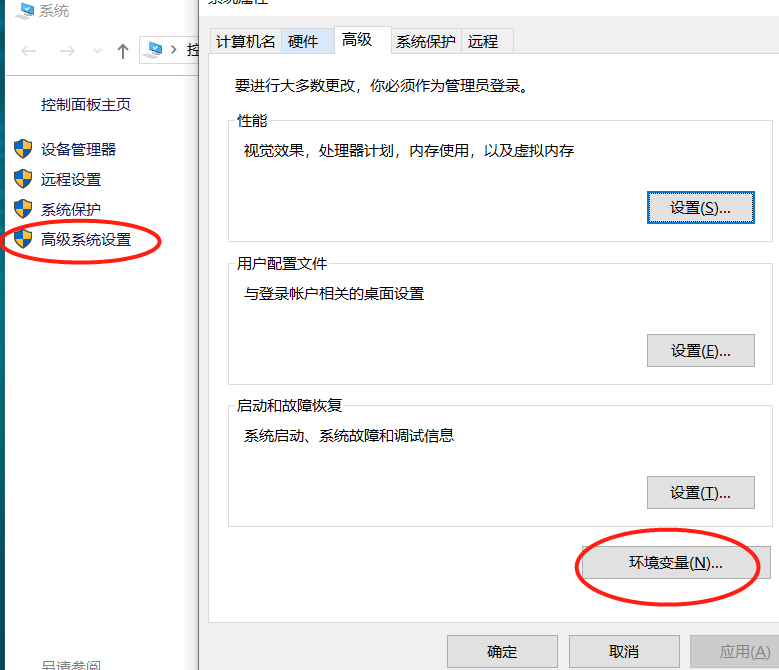This screenshot has height=670, width=779.
Task: Go back with the left arrow
Action: point(29,51)
